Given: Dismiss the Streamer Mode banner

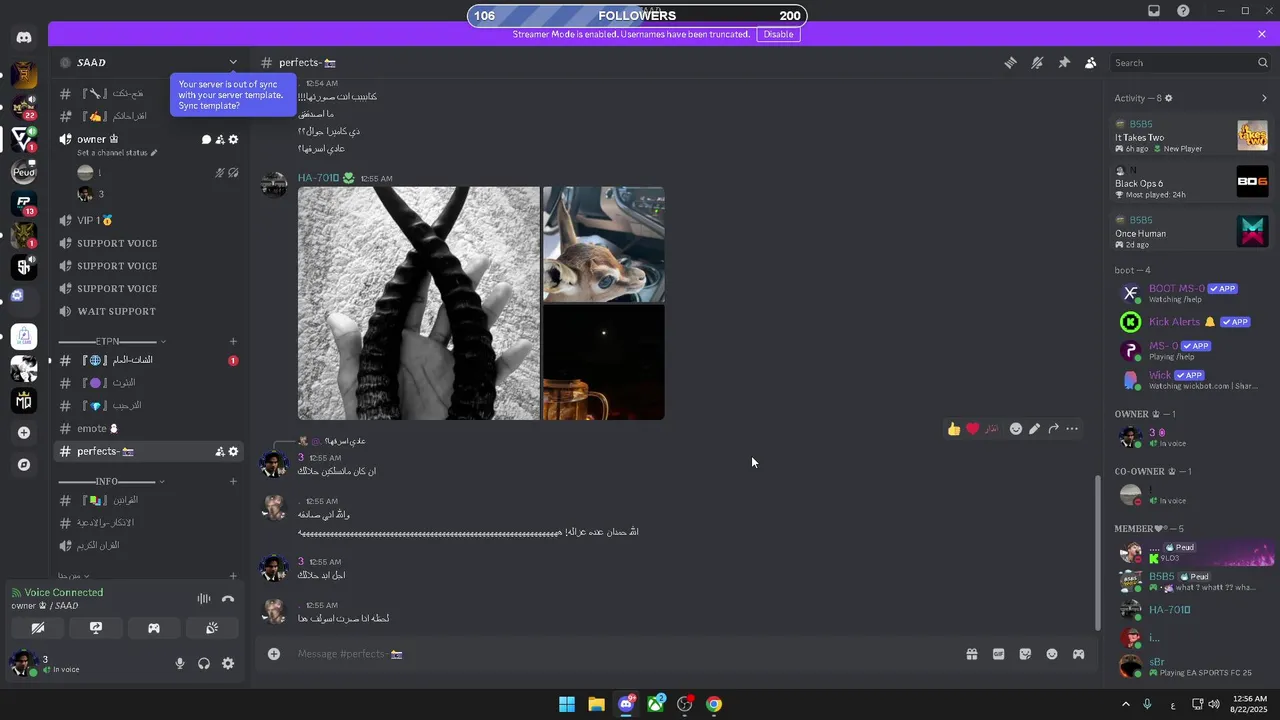Looking at the screenshot, I should click(x=1262, y=34).
